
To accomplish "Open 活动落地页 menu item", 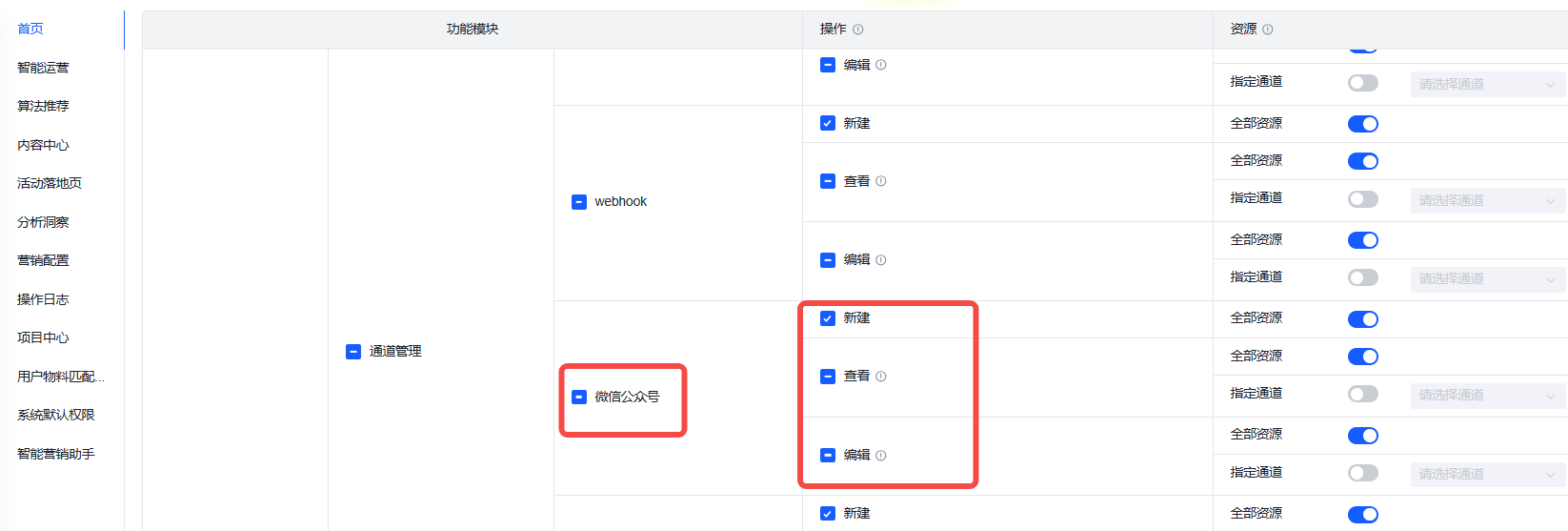I will coord(50,183).
